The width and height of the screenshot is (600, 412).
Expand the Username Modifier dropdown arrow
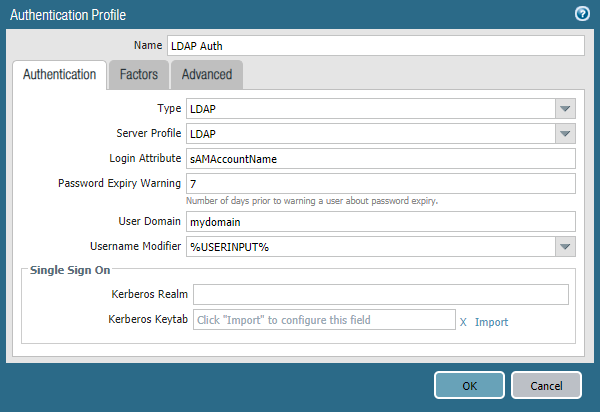[x=565, y=246]
